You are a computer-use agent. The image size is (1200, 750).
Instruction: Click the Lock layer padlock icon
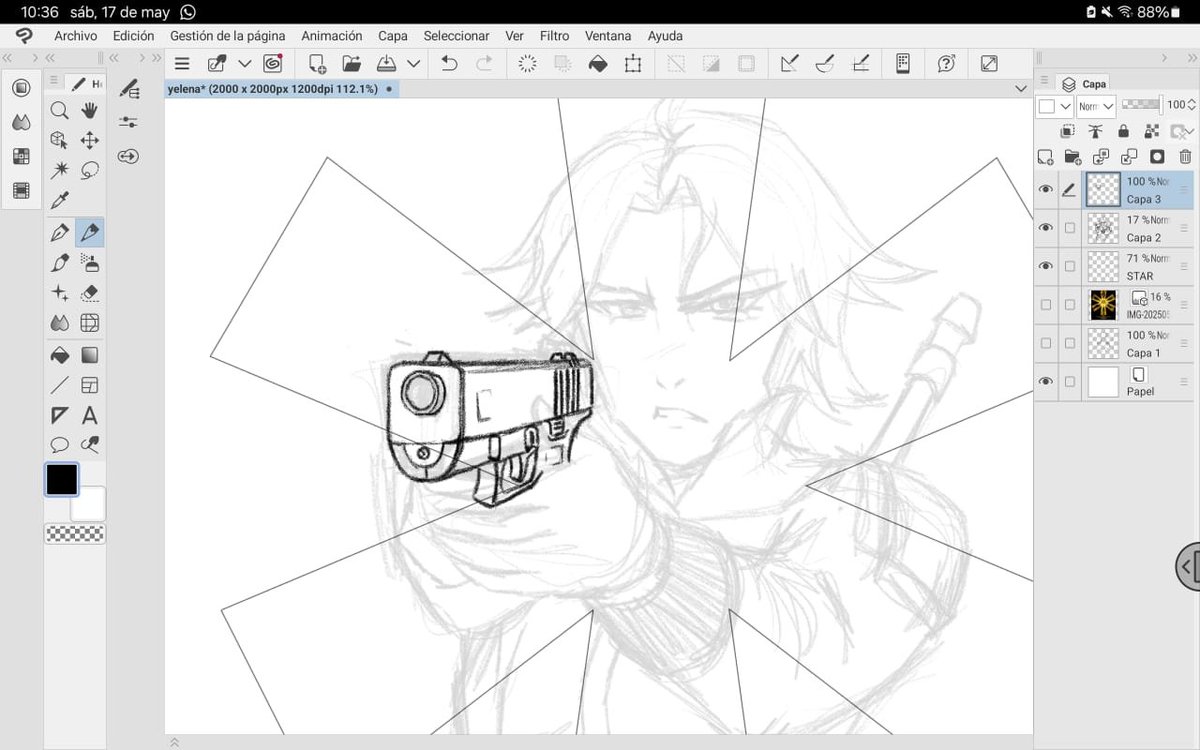1124,131
